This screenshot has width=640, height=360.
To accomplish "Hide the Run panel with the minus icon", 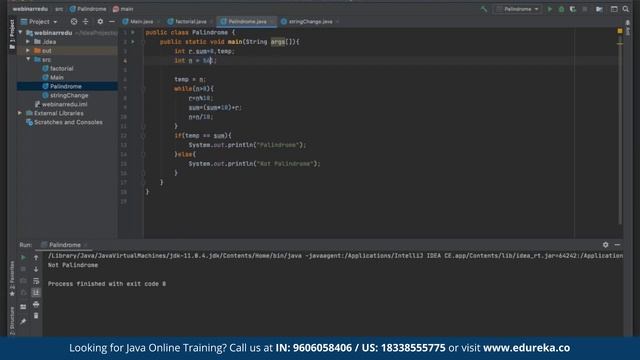I will click(618, 244).
